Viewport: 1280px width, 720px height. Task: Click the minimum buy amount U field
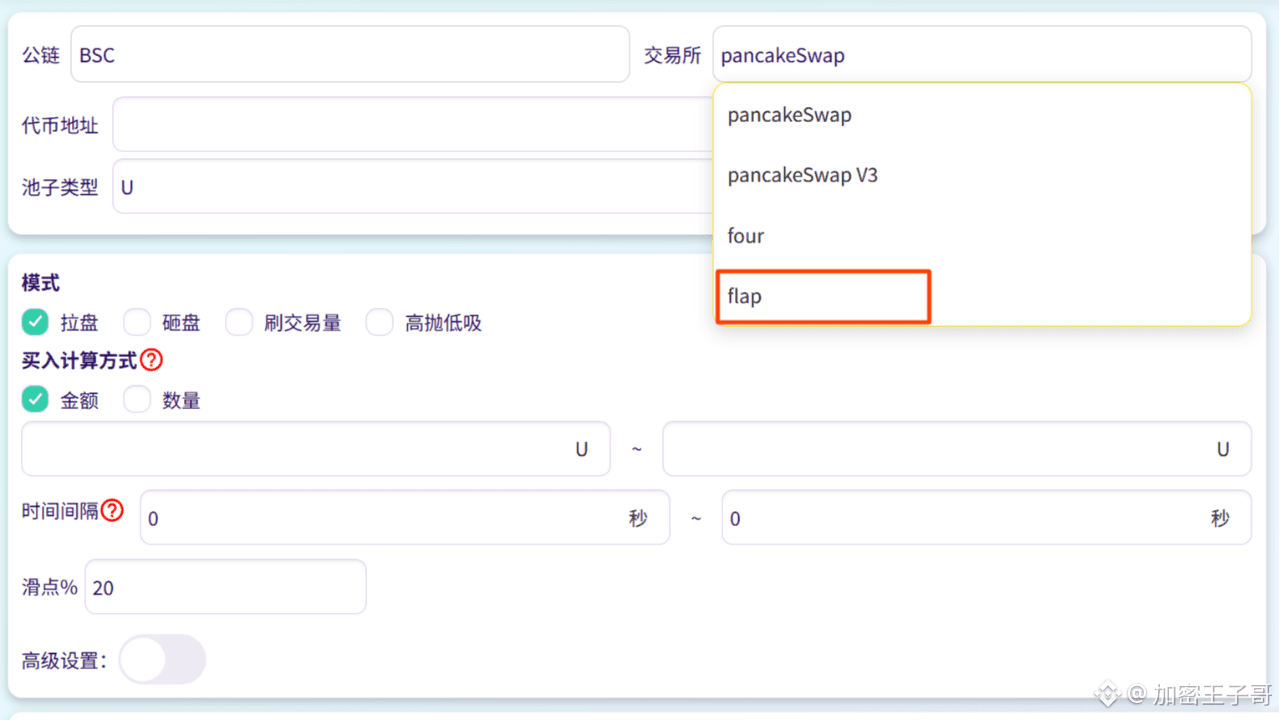point(316,449)
